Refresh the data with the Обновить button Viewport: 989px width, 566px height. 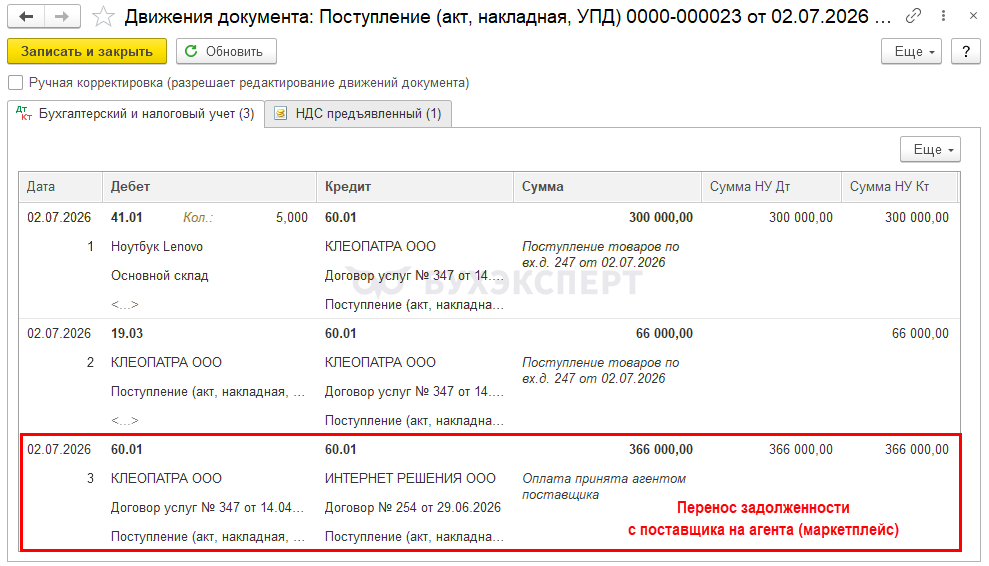pyautogui.click(x=226, y=51)
